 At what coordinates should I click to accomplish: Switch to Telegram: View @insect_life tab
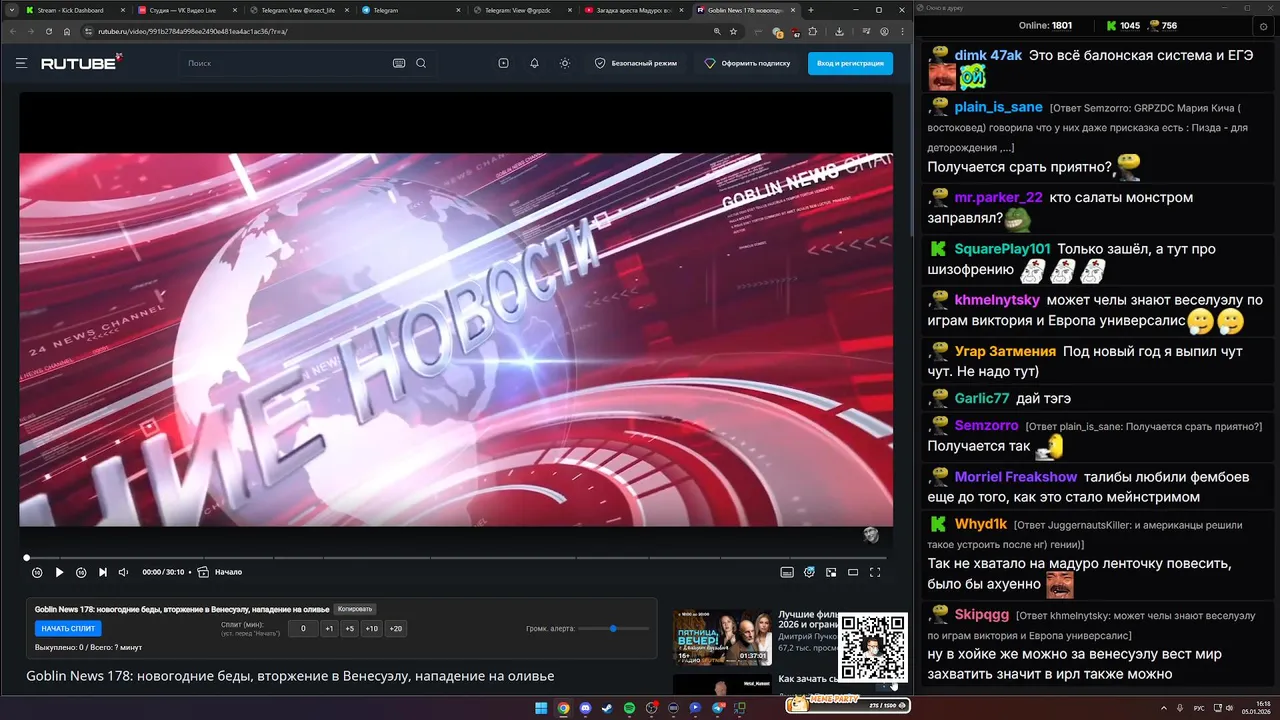pyautogui.click(x=298, y=10)
